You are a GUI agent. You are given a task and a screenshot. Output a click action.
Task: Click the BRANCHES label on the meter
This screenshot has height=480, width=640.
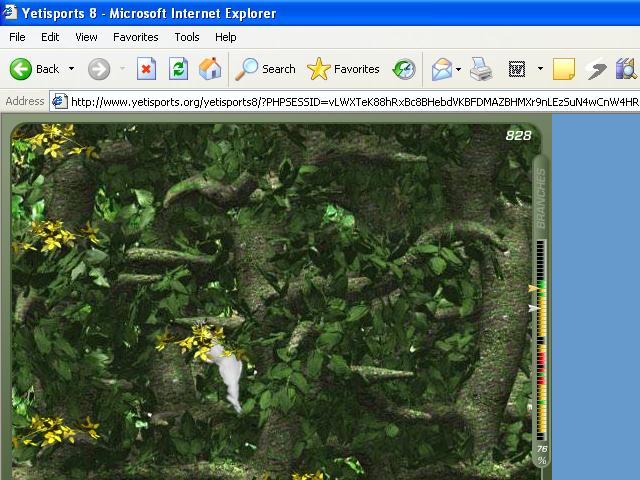[x=540, y=198]
